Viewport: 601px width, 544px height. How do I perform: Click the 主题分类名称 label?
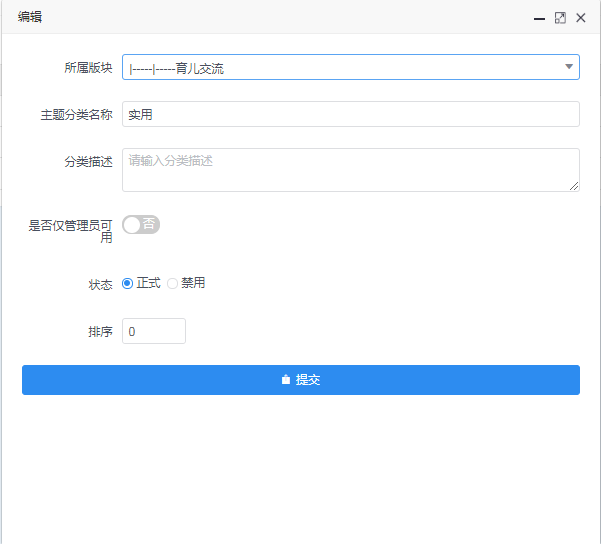pyautogui.click(x=76, y=115)
